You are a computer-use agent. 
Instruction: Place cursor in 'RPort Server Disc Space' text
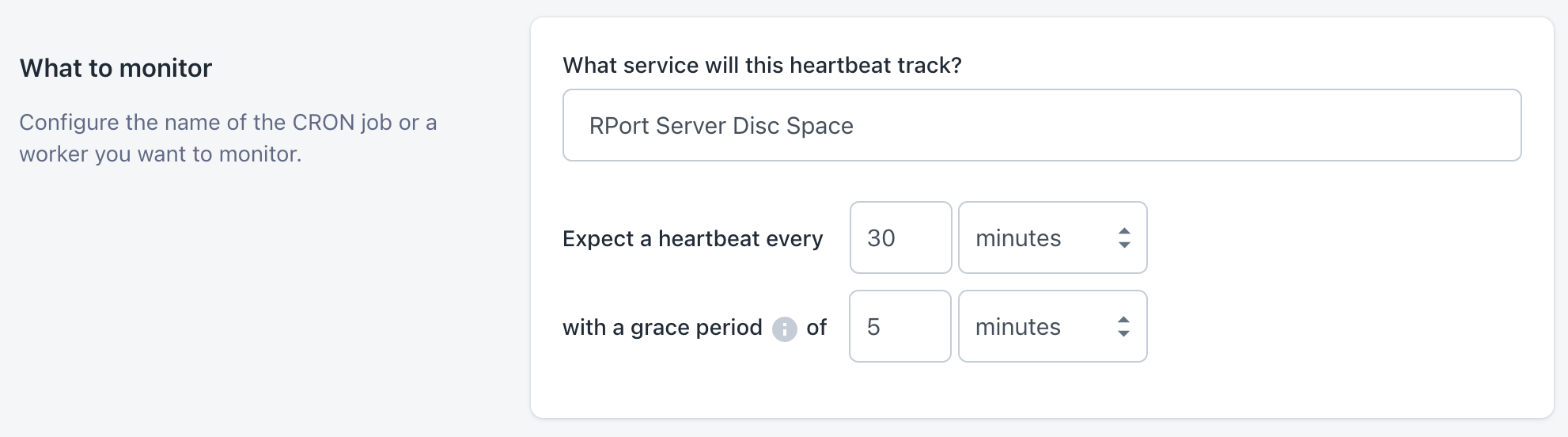[721, 126]
